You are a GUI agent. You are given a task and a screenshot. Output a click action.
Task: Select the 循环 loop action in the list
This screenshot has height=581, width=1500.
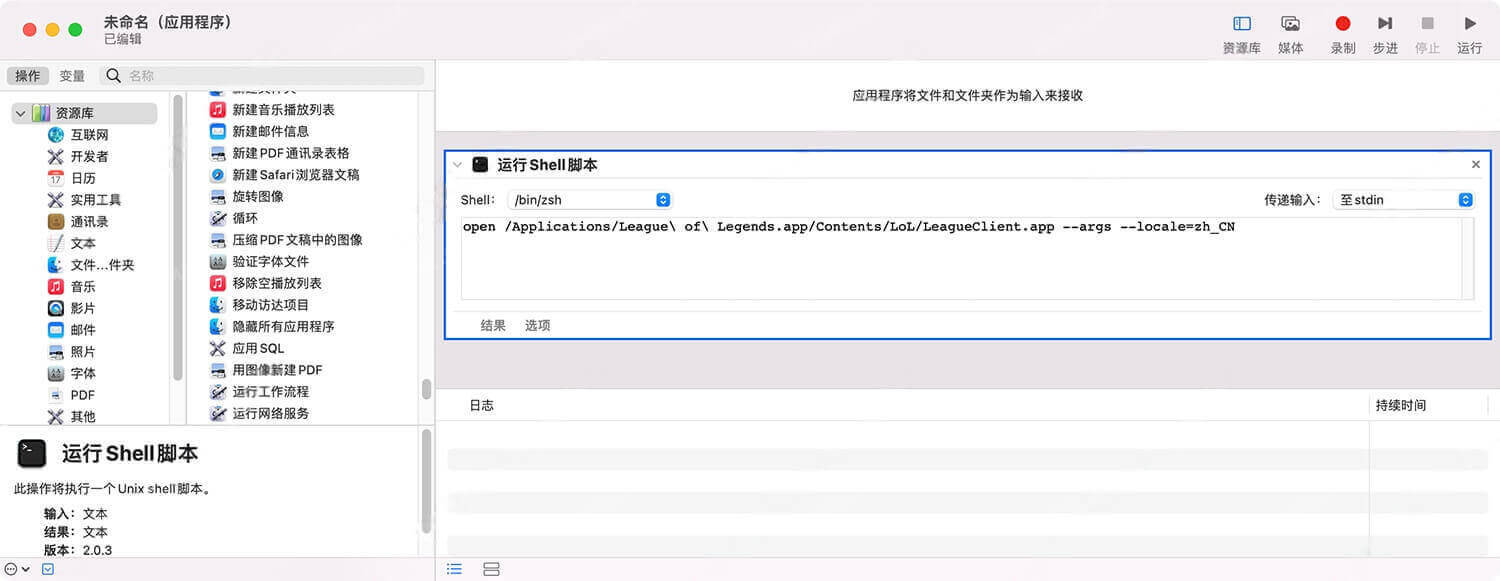(243, 217)
